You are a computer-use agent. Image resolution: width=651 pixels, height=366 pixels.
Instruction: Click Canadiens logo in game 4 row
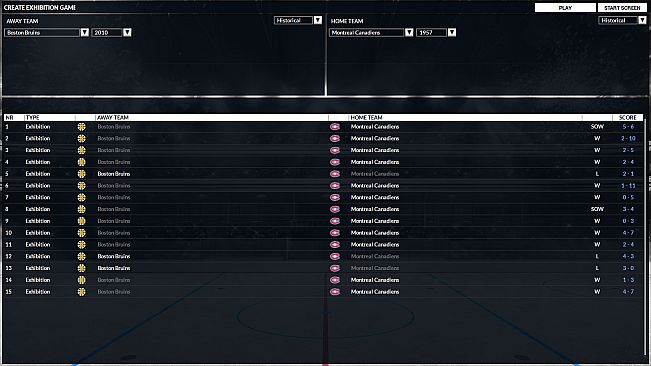(x=335, y=162)
